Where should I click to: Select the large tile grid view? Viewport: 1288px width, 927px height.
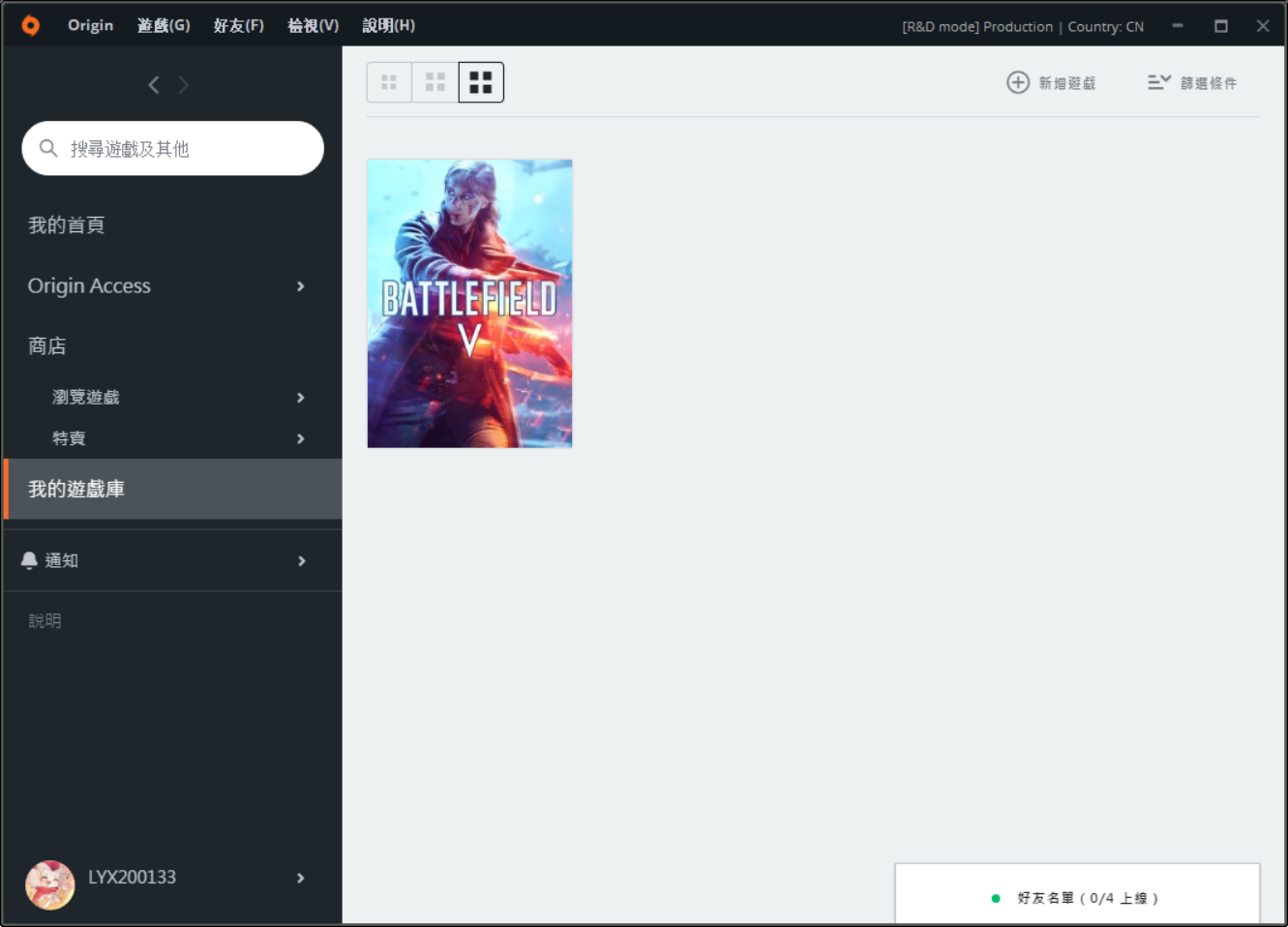[481, 82]
